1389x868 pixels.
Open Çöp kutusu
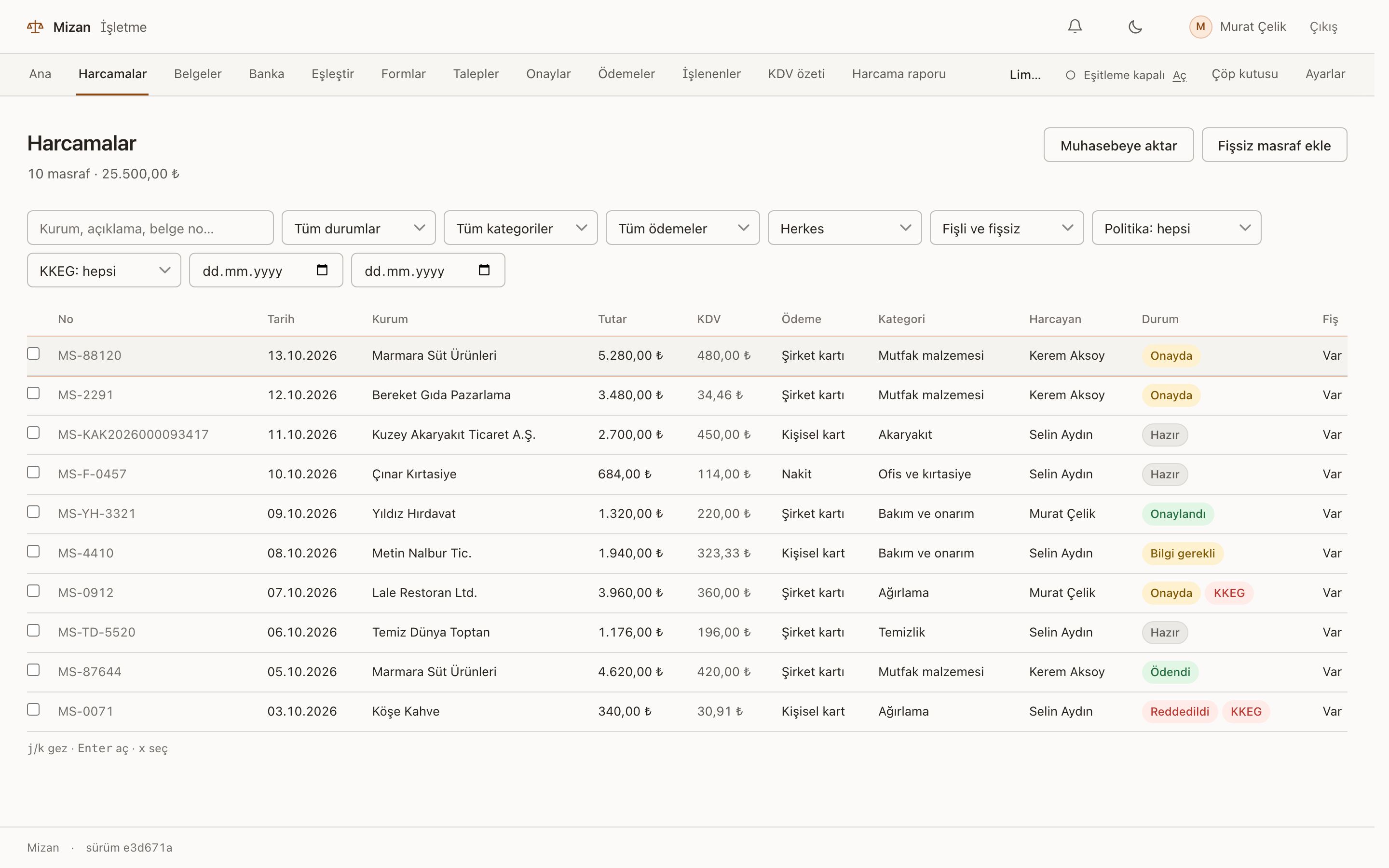[x=1244, y=74]
